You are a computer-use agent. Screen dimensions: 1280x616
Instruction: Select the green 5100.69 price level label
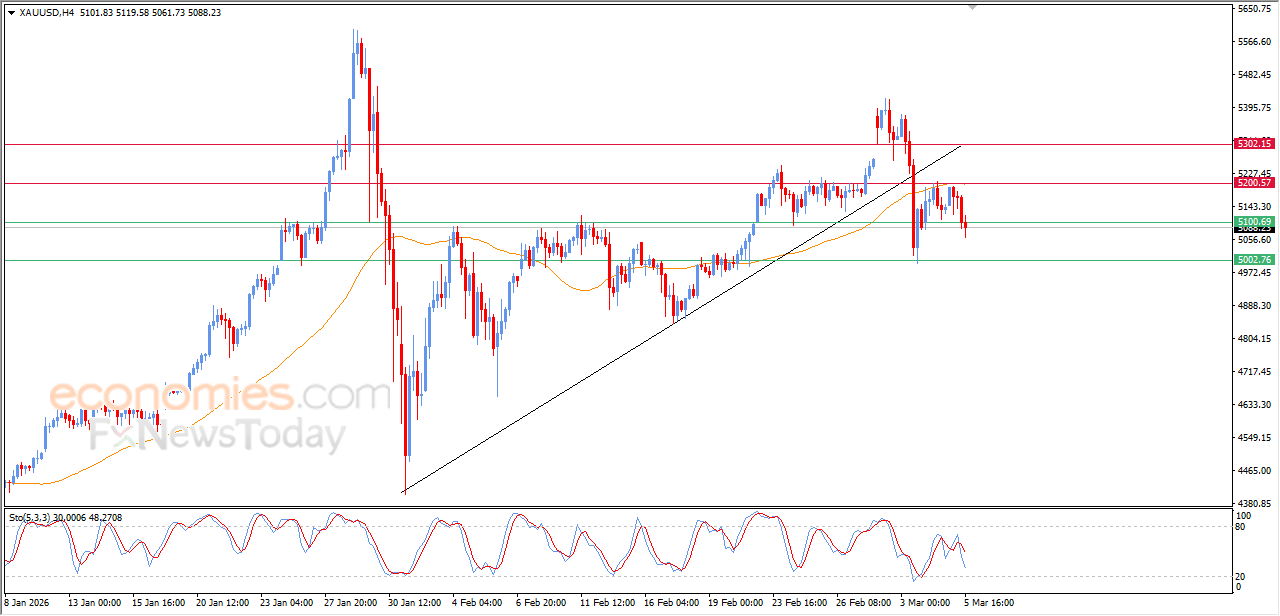click(x=1254, y=221)
